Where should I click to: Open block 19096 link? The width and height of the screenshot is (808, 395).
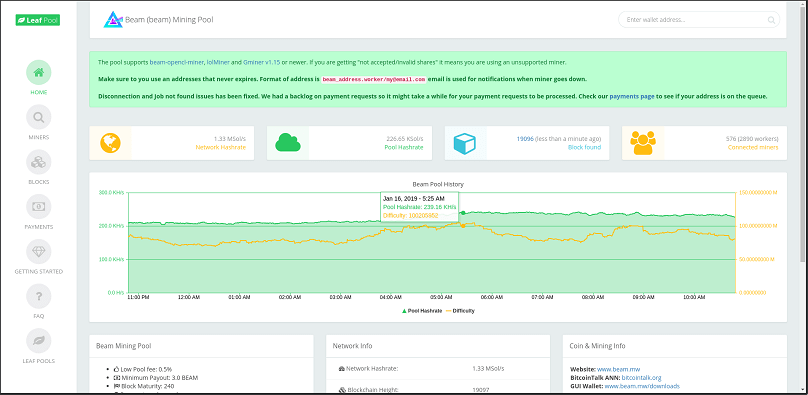coord(525,139)
